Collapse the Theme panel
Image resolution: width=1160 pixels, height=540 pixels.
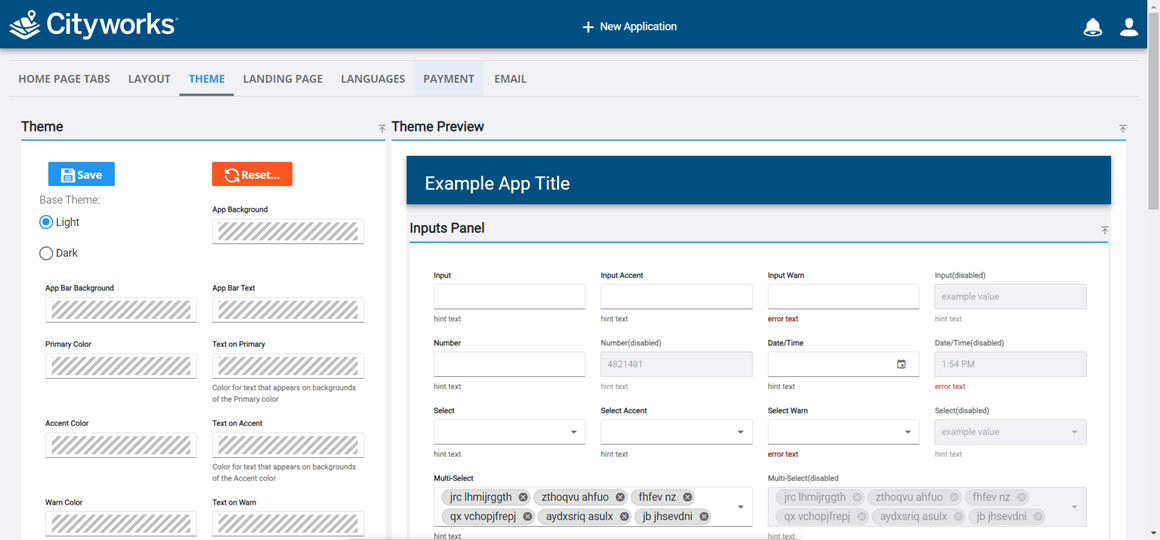pos(382,128)
